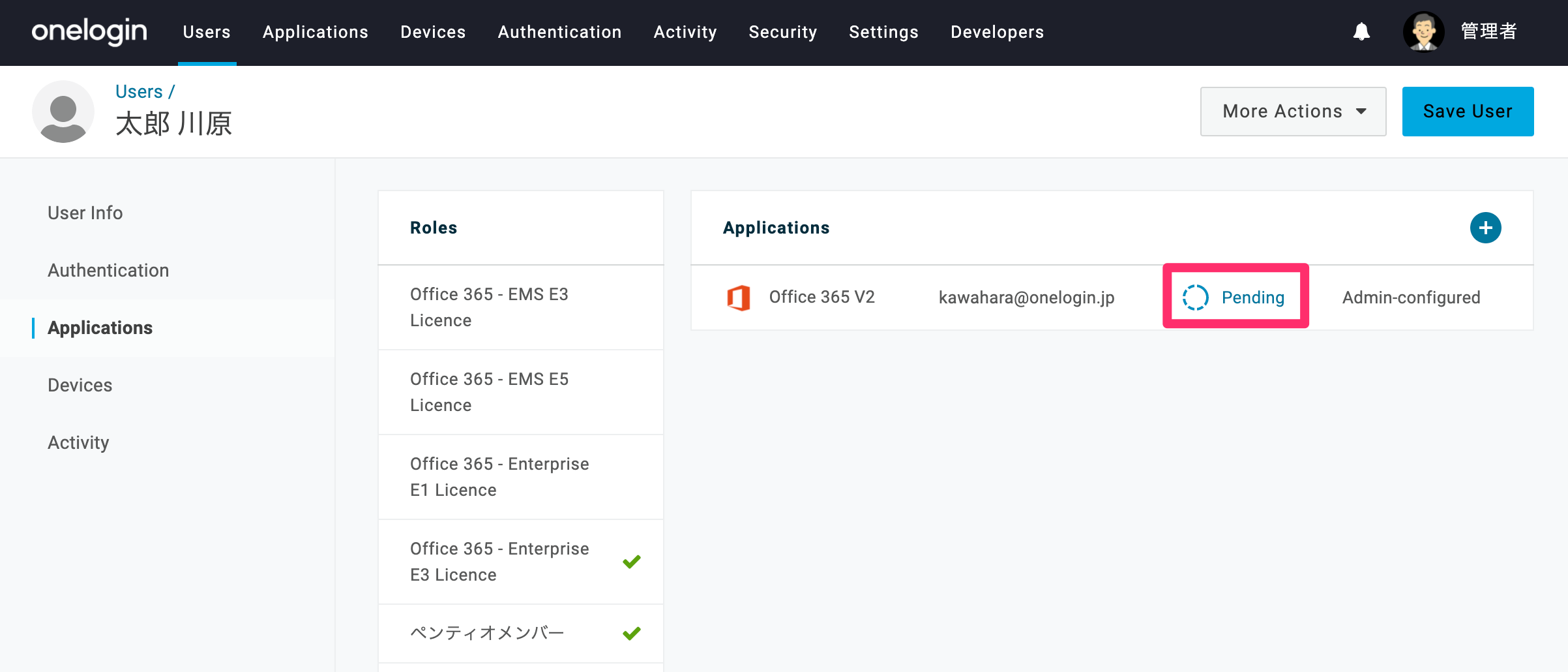Go back via Users breadcrumb link
Screen dimensions: 1568x672
click(139, 91)
